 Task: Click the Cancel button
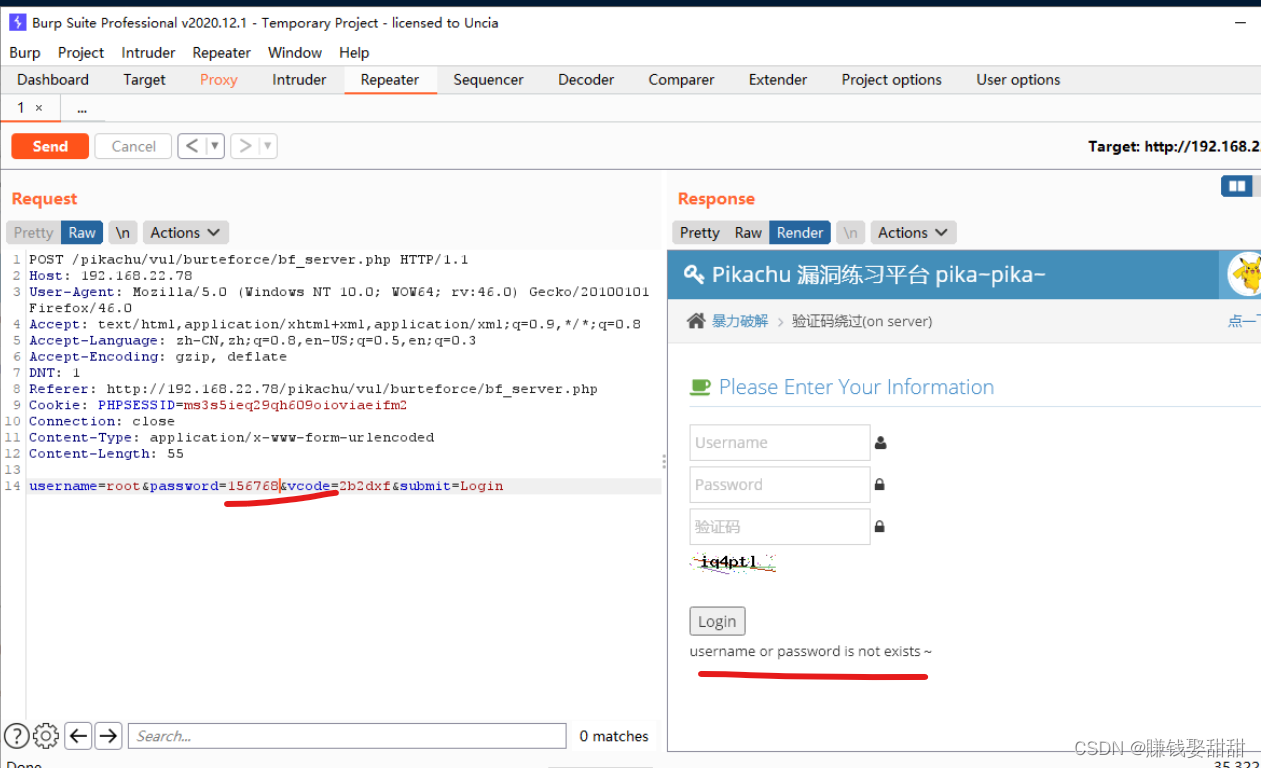coord(133,146)
